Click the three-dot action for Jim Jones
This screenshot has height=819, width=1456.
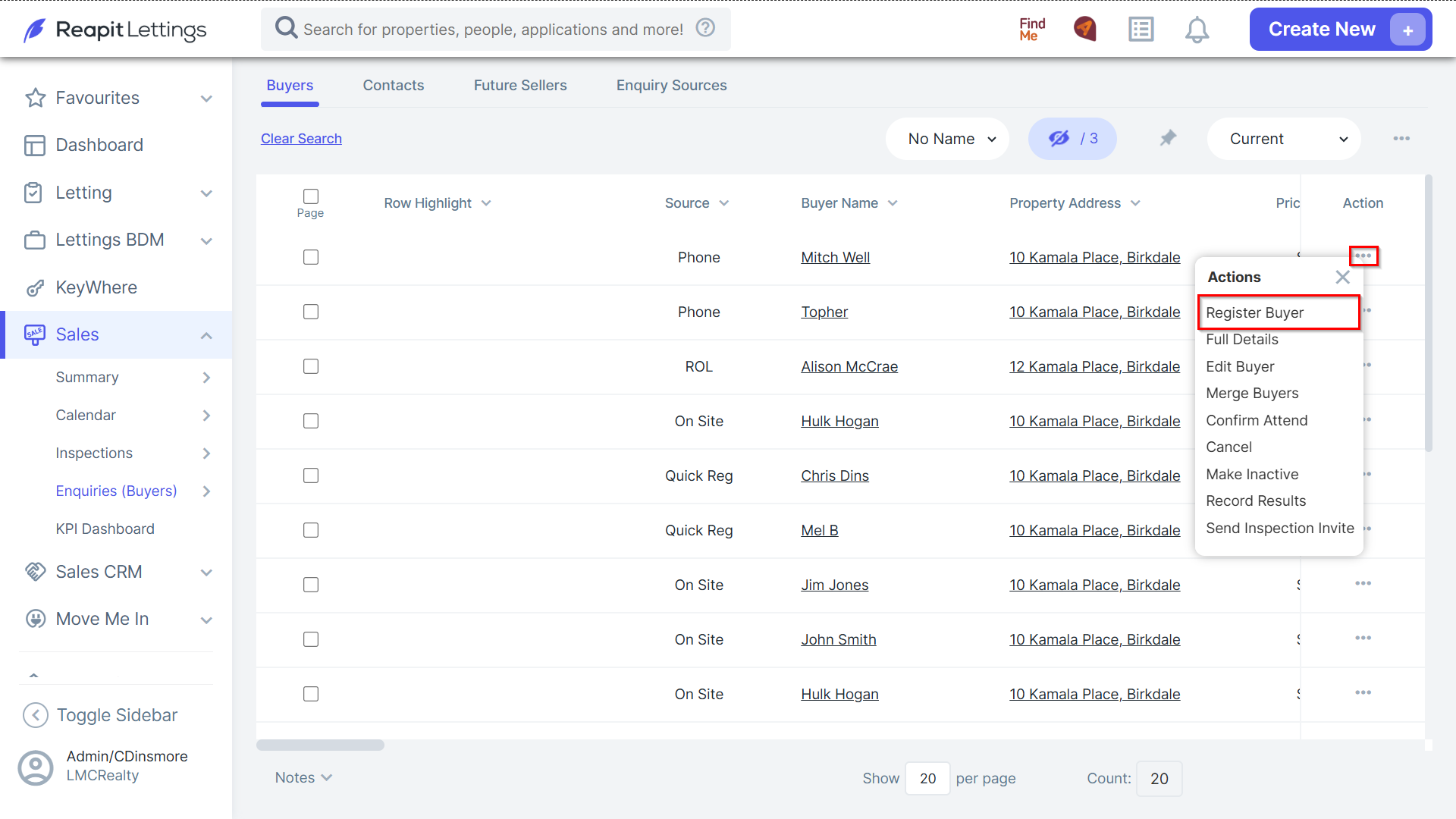[1363, 583]
